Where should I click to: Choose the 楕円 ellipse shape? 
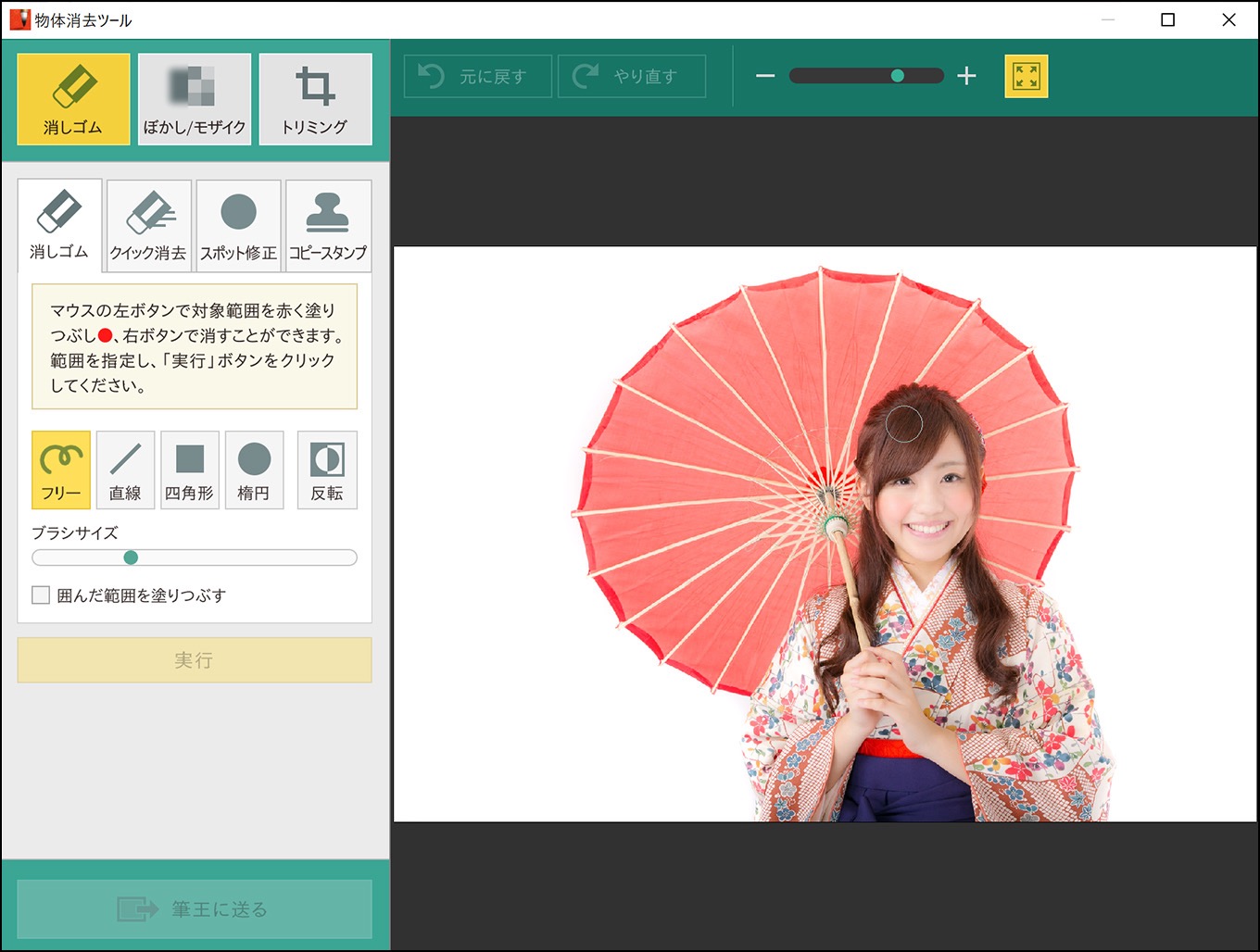coord(254,470)
